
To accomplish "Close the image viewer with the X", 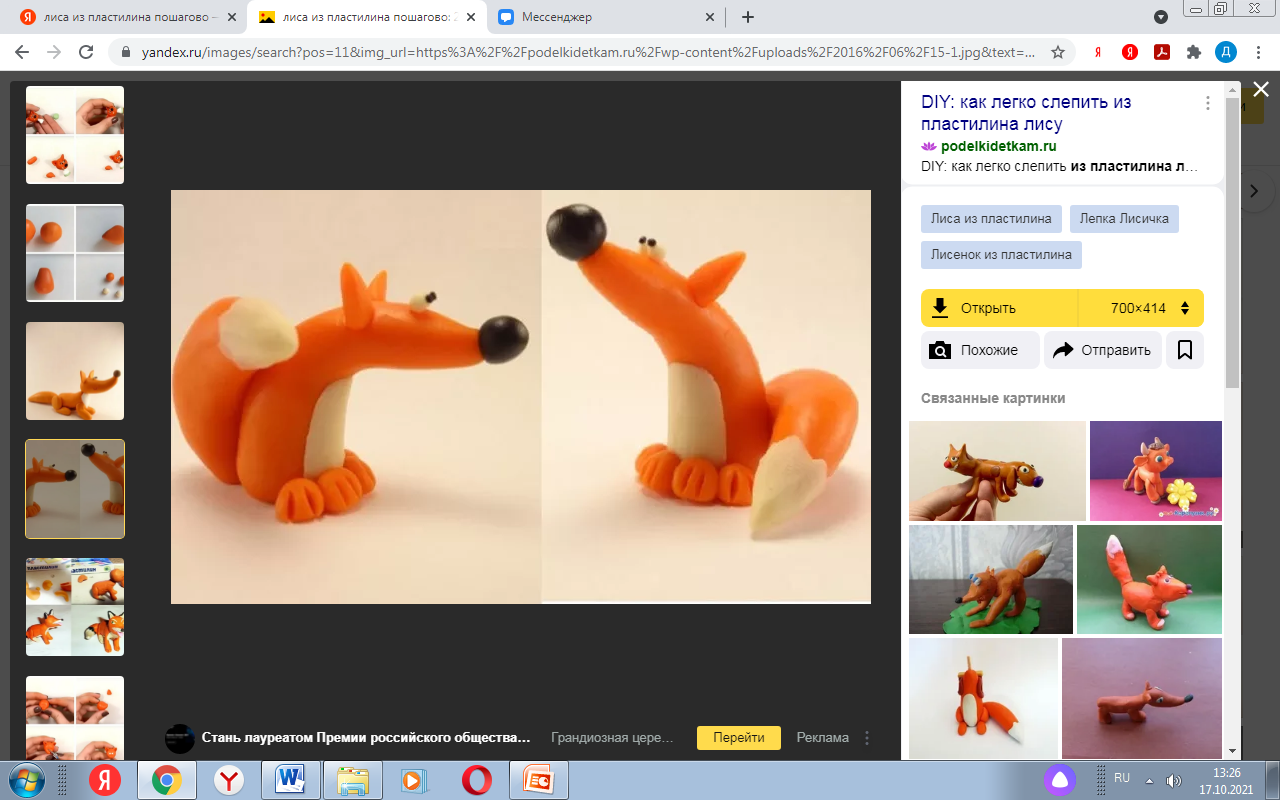I will tap(1261, 90).
